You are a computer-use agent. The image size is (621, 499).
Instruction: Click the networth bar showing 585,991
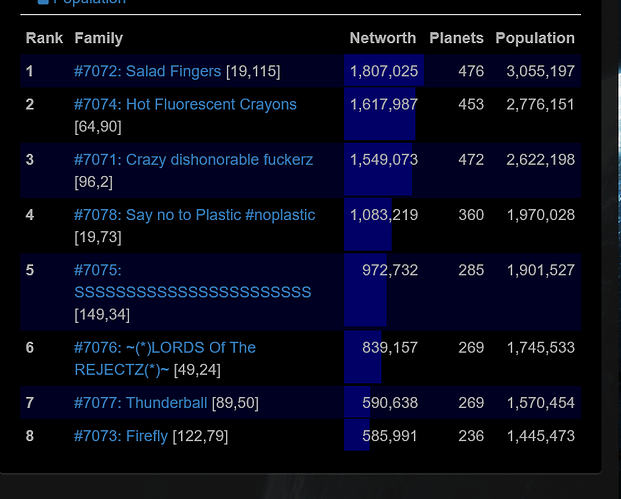pos(357,436)
